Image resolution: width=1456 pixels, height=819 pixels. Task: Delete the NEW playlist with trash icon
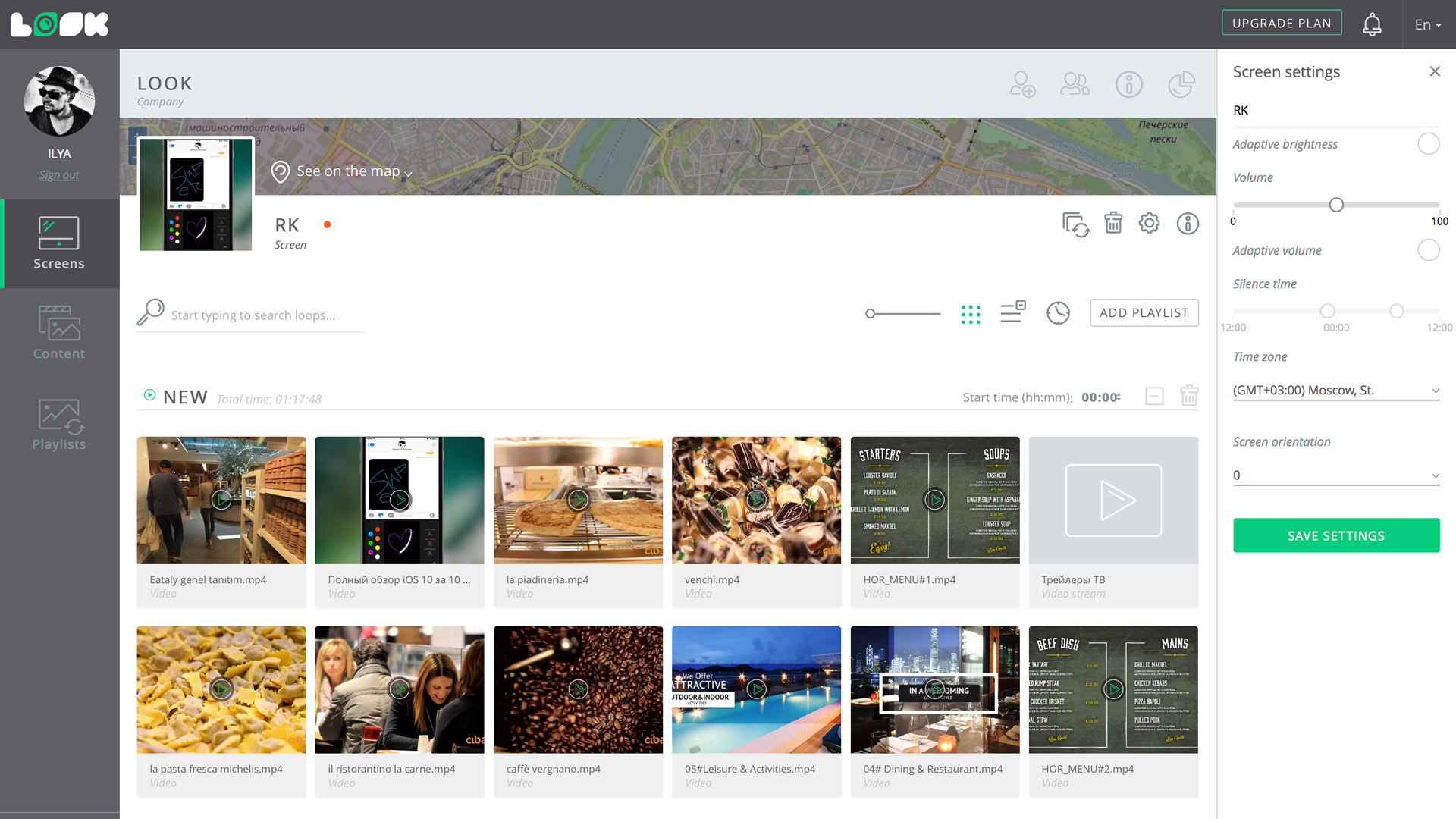(1189, 396)
